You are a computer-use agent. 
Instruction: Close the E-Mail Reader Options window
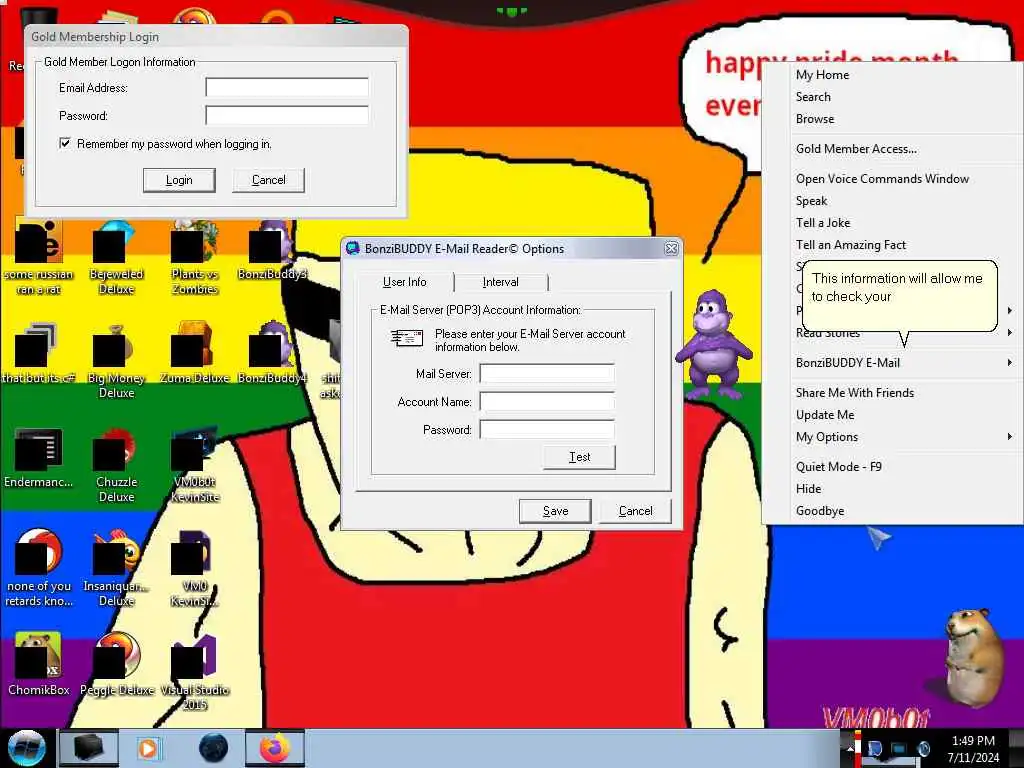pyautogui.click(x=671, y=249)
